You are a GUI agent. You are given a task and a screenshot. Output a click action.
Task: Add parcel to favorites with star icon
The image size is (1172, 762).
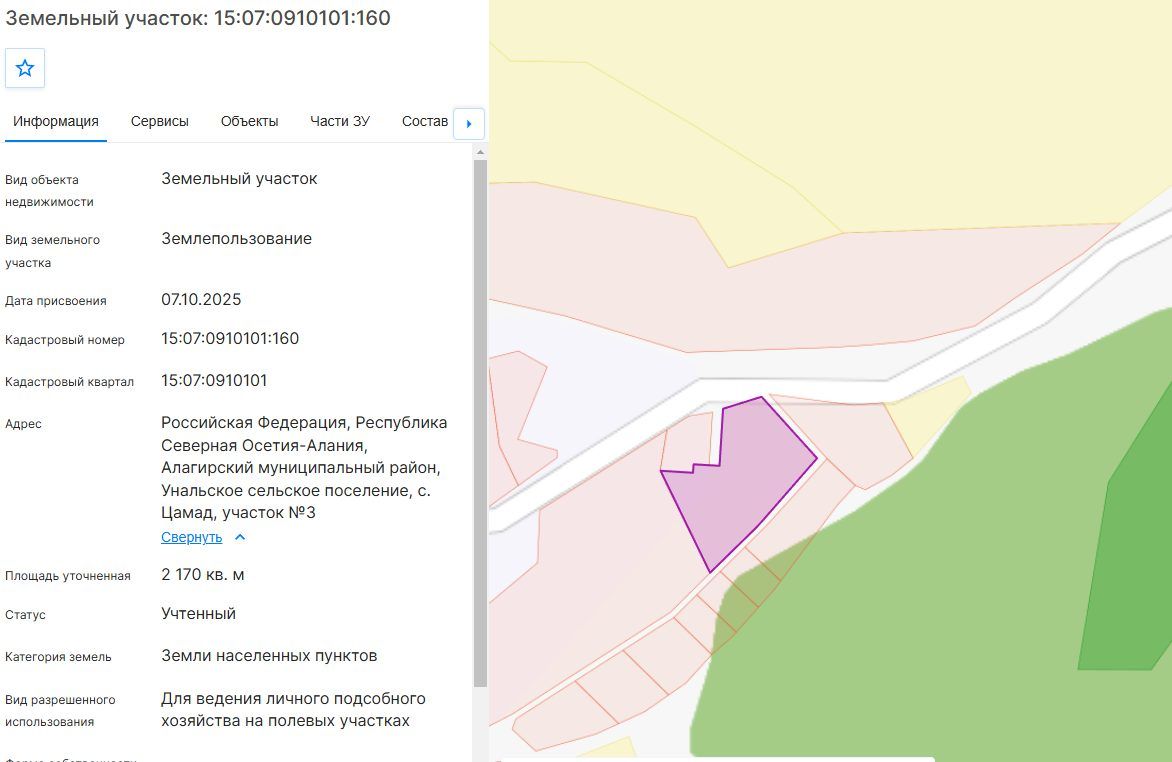tap(25, 68)
